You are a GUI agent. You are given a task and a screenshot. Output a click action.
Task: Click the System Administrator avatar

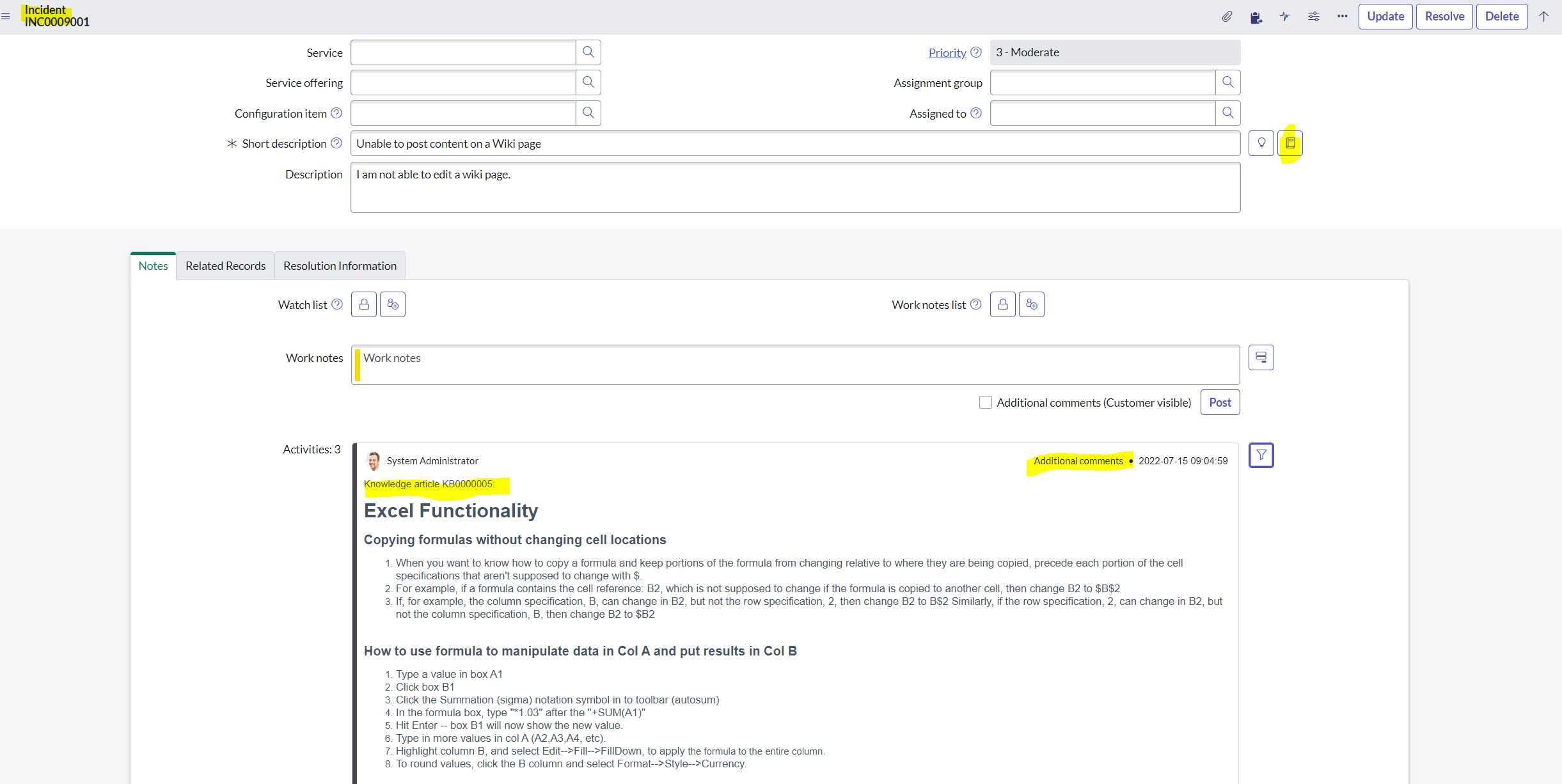point(374,460)
